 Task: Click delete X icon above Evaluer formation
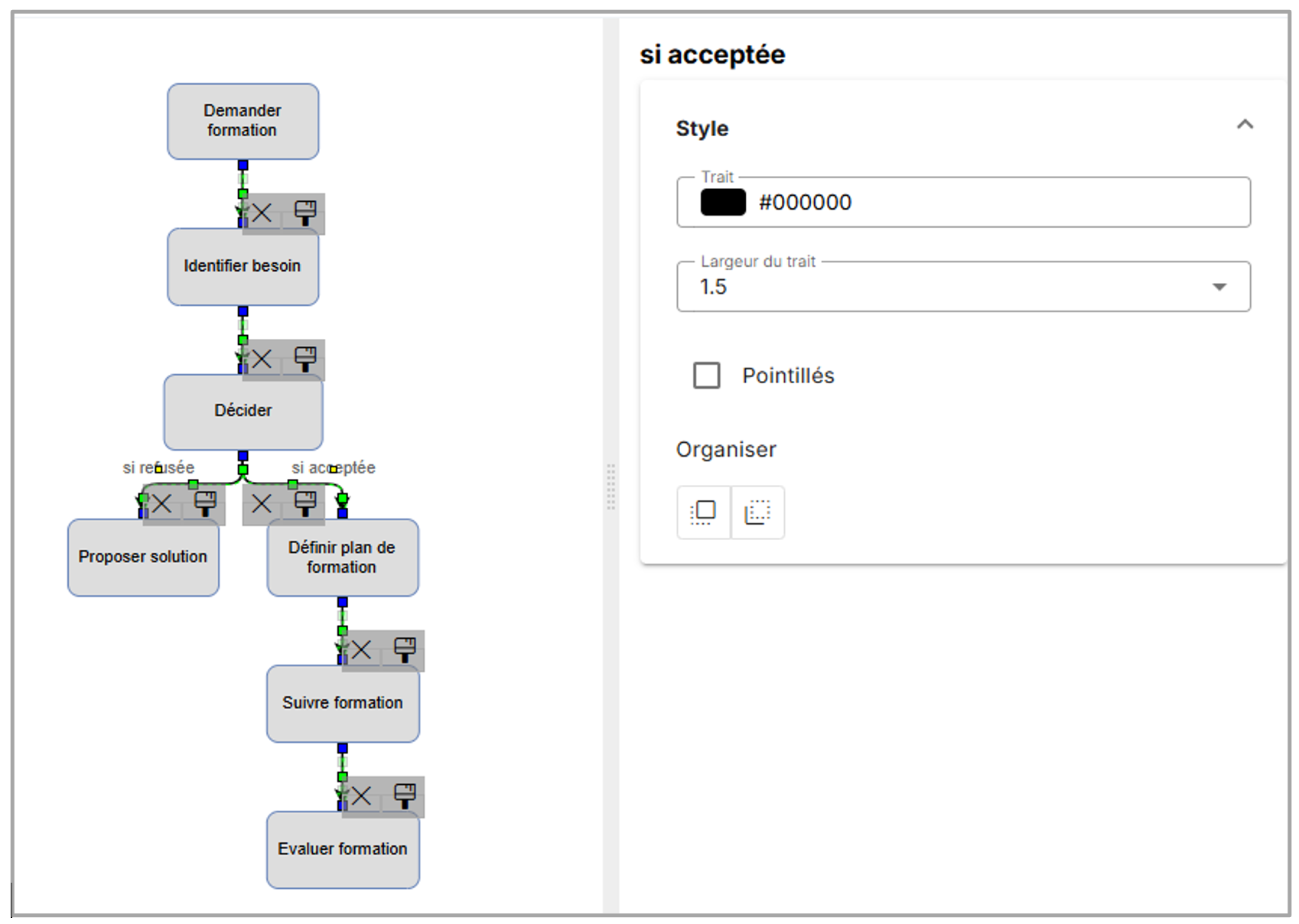pos(361,796)
